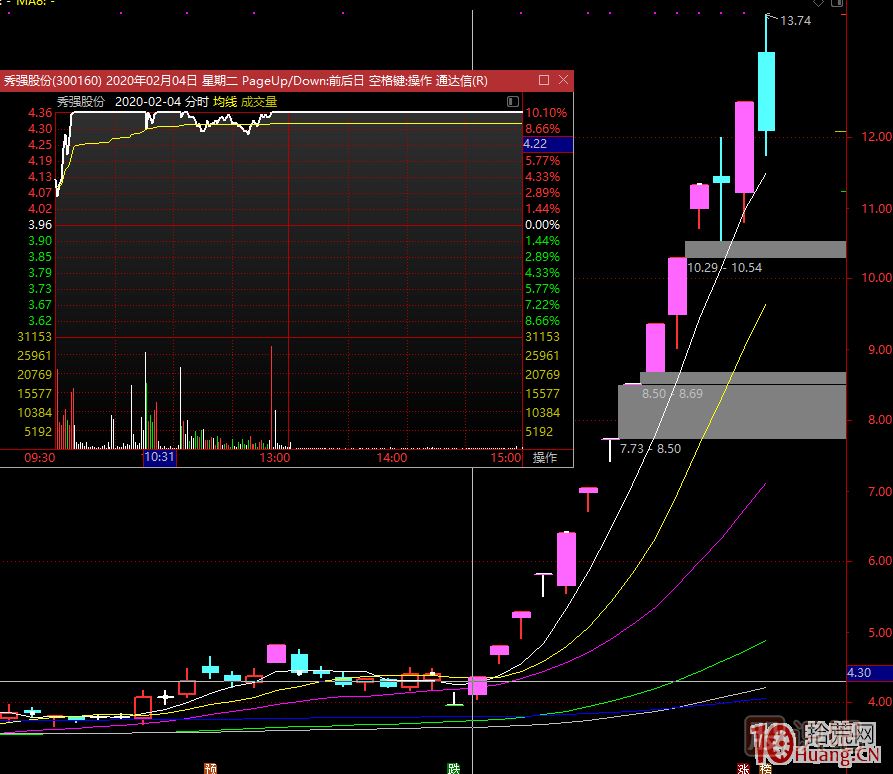
Task: Select the 10:31 time marker on the axis
Action: point(160,457)
